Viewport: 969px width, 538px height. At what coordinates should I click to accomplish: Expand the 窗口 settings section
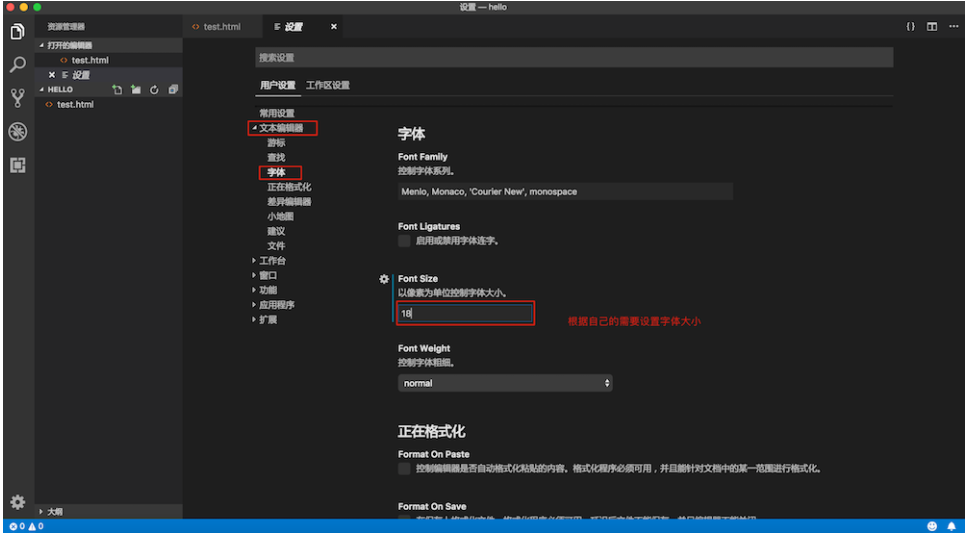tap(254, 275)
